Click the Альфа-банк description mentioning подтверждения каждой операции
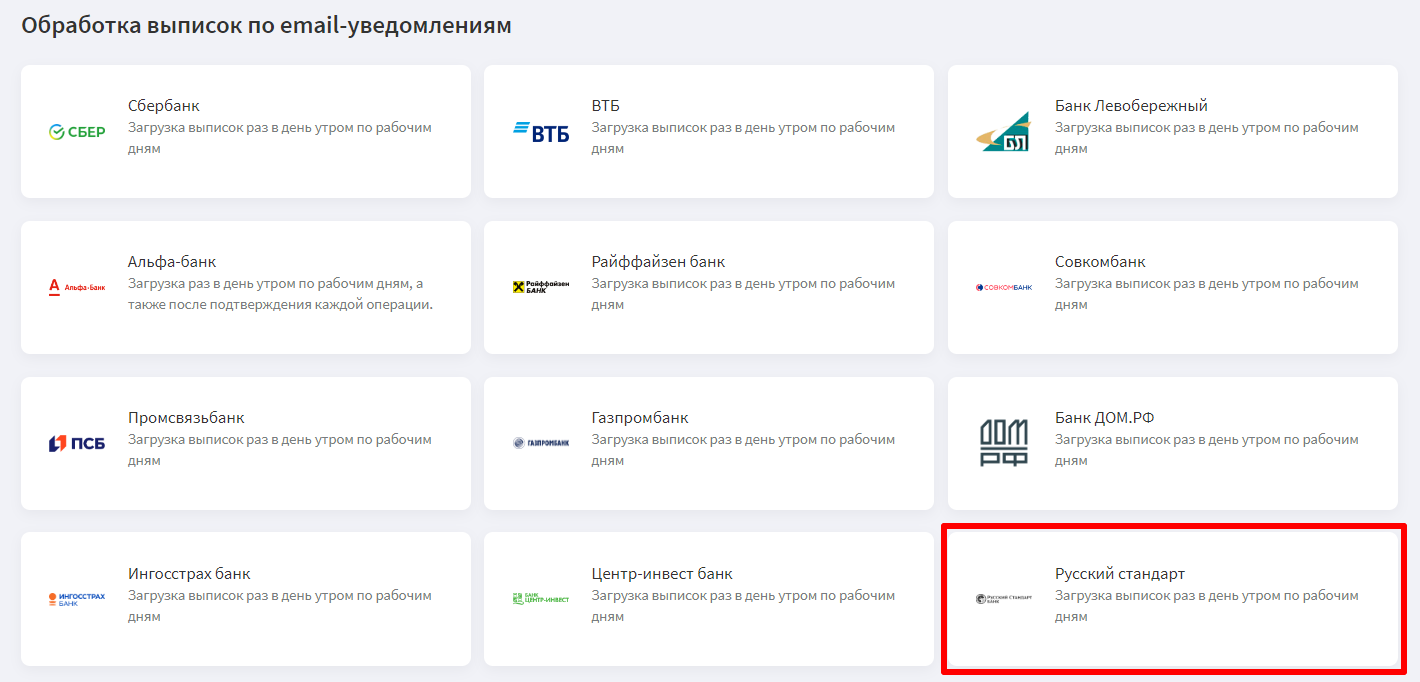Image resolution: width=1420 pixels, height=682 pixels. pos(280,294)
